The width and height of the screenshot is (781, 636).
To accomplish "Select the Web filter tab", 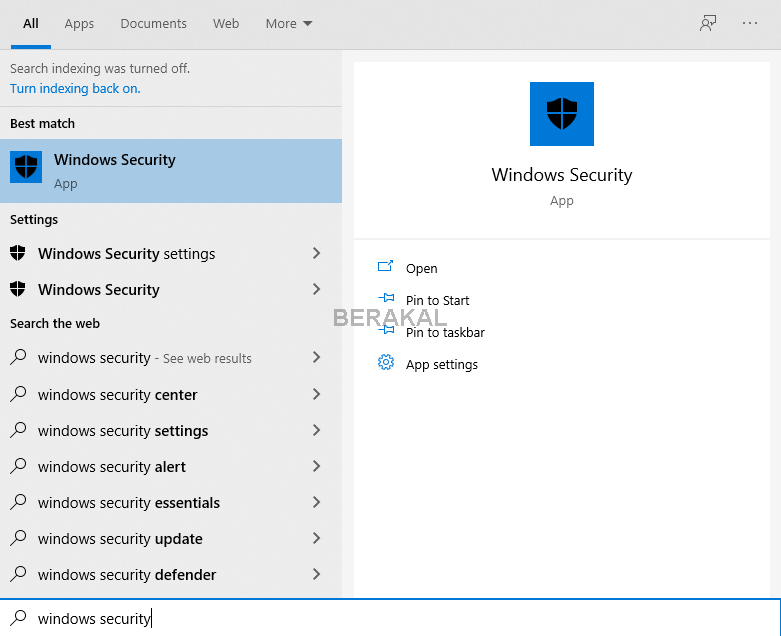I will (x=226, y=23).
